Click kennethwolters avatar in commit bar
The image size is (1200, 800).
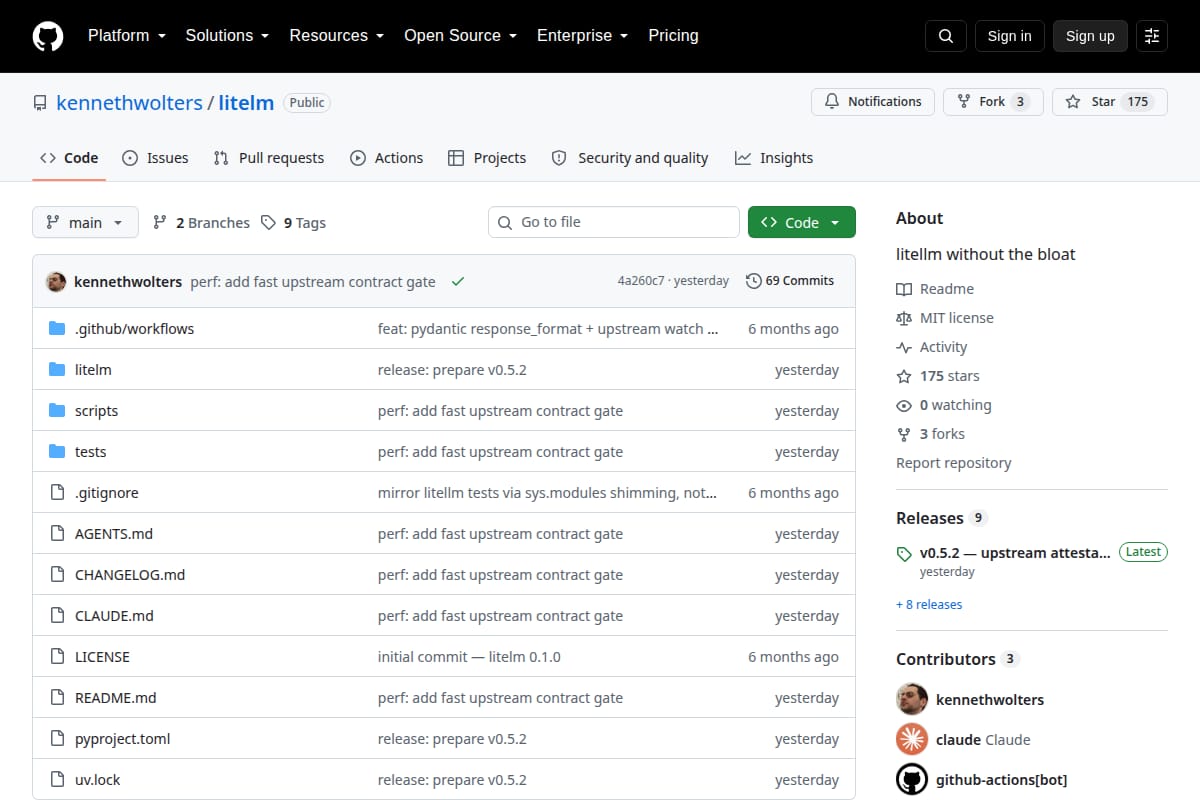(x=56, y=281)
